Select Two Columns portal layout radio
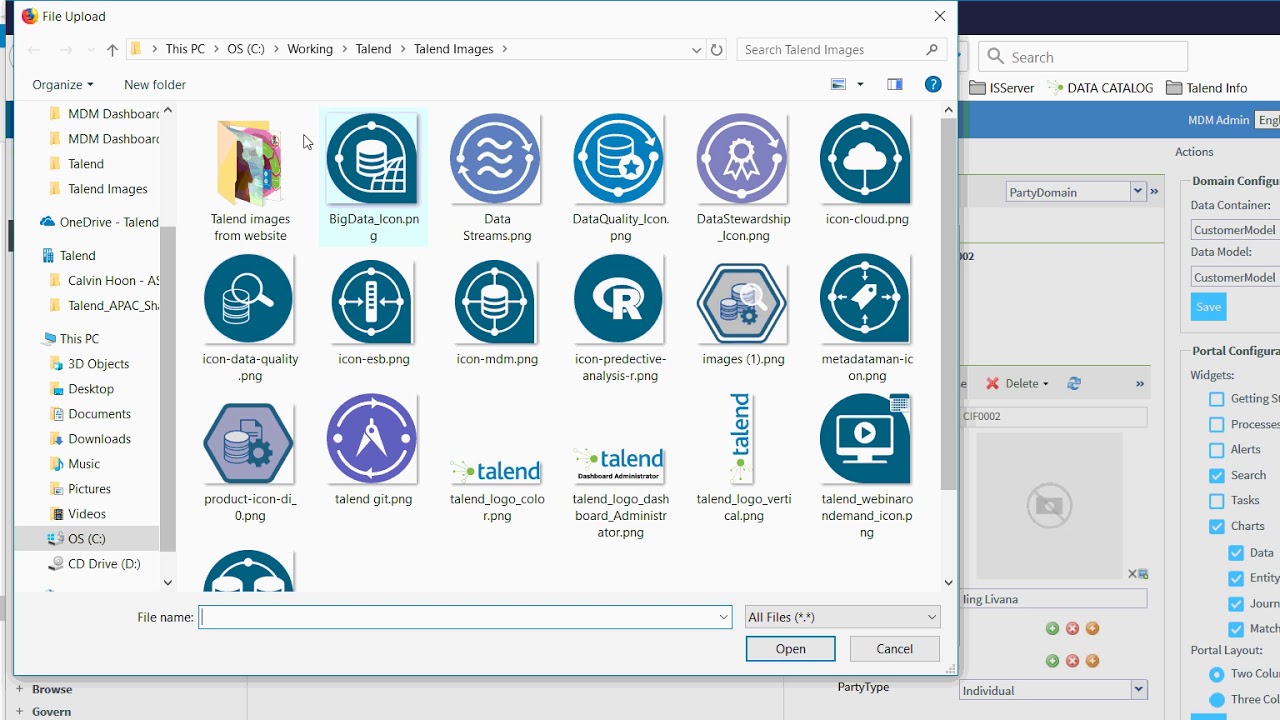The height and width of the screenshot is (720, 1280). [1217, 674]
